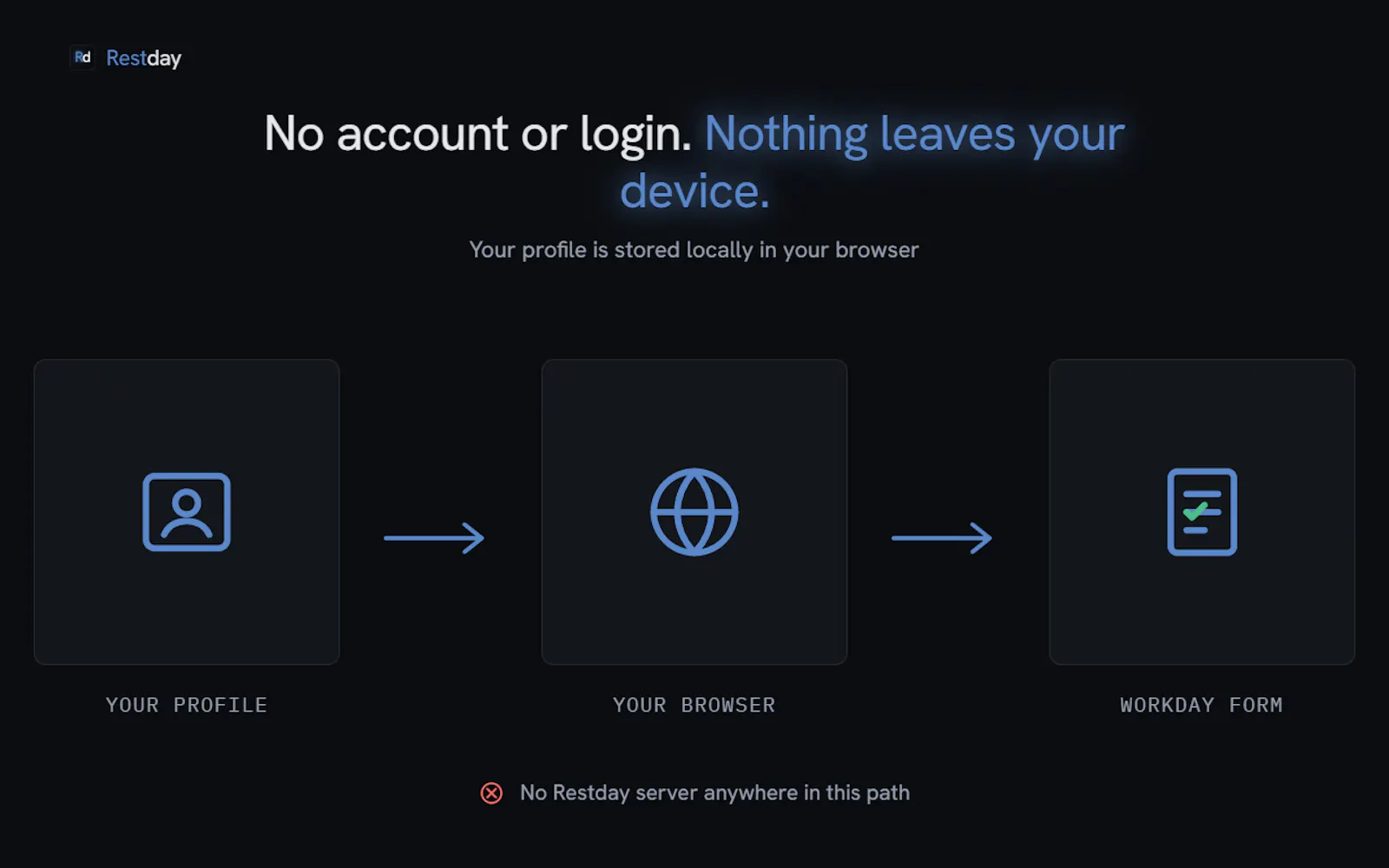Click the arrow between browser and Workday form
Viewport: 1389px width, 868px height.
point(942,538)
